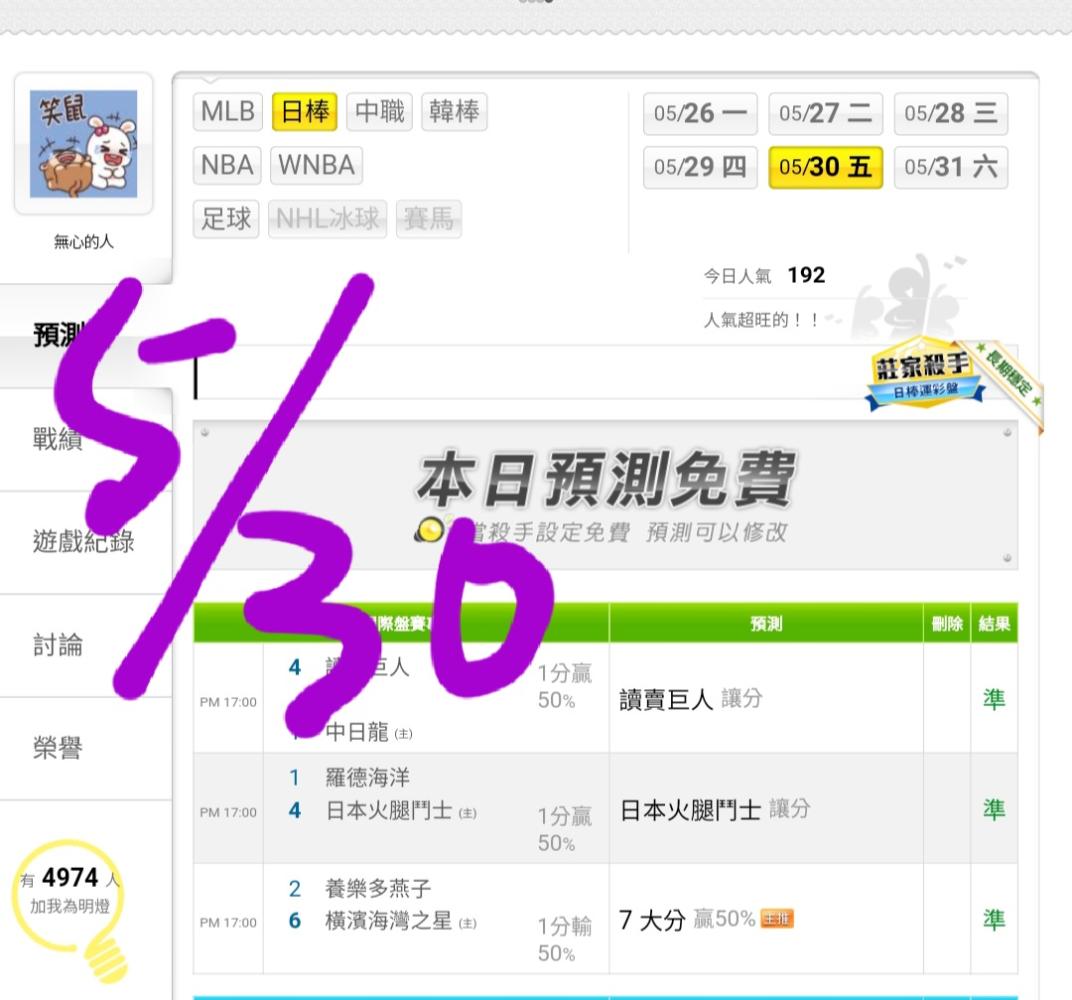The image size is (1072, 1000).
Task: Select date 05/26 一
Action: pyautogui.click(x=700, y=113)
